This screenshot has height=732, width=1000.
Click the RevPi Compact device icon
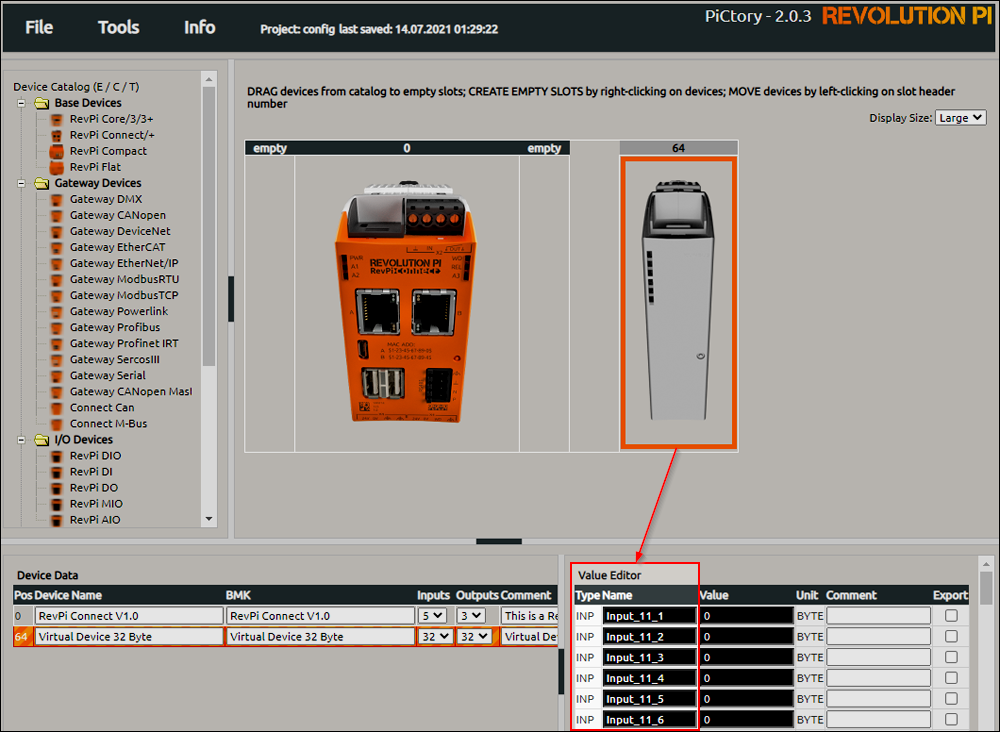[57, 151]
